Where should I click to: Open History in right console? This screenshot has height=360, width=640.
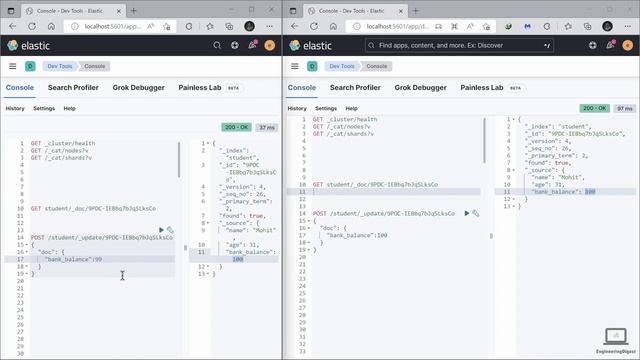pos(297,109)
